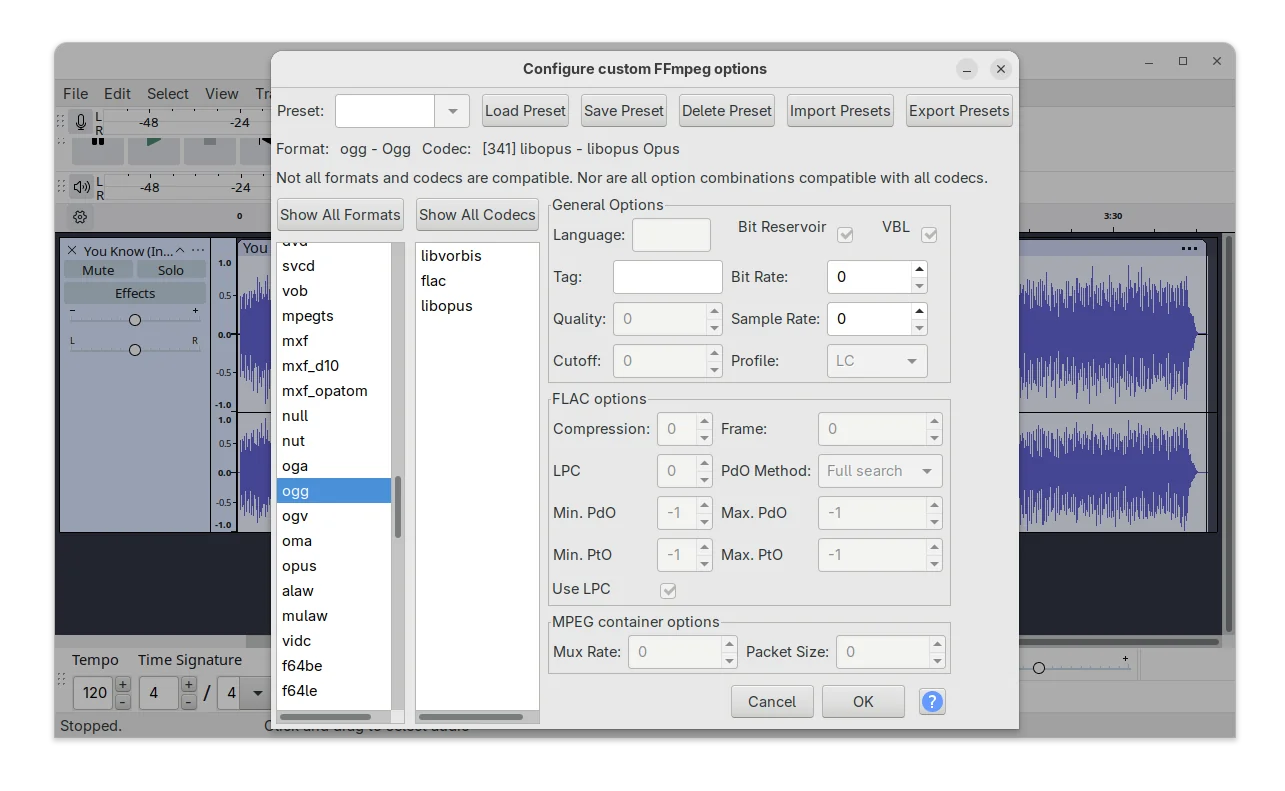
Task: Toggle the Use LPC checkbox
Action: pyautogui.click(x=668, y=590)
